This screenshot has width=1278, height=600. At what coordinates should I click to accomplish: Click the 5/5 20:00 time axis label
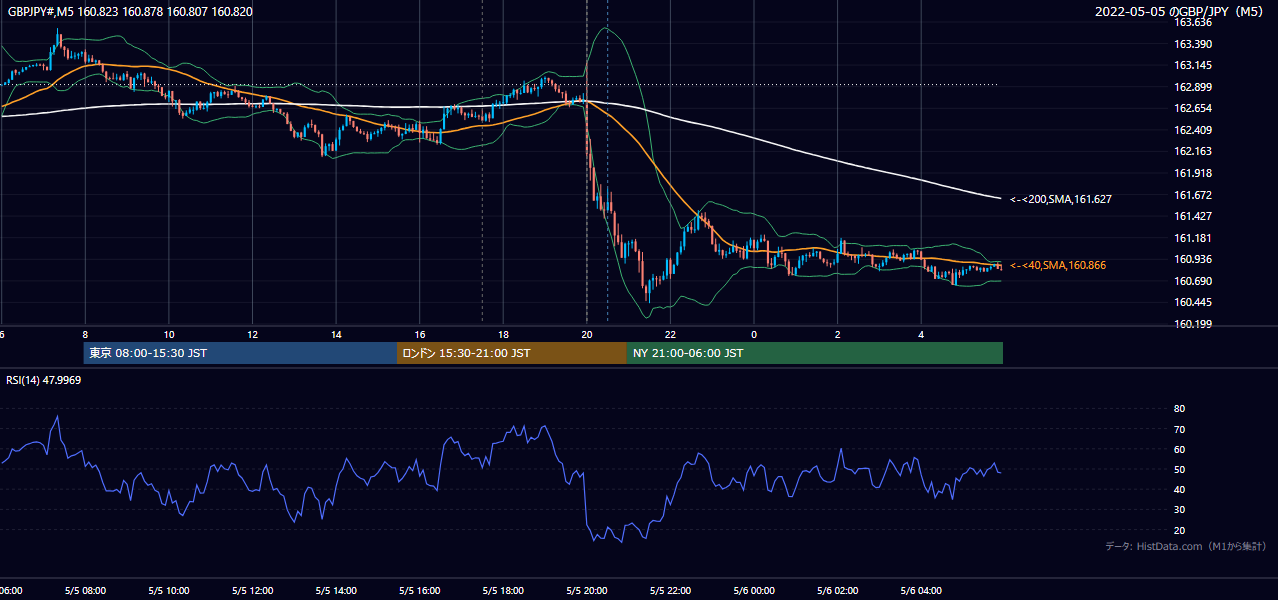point(587,591)
